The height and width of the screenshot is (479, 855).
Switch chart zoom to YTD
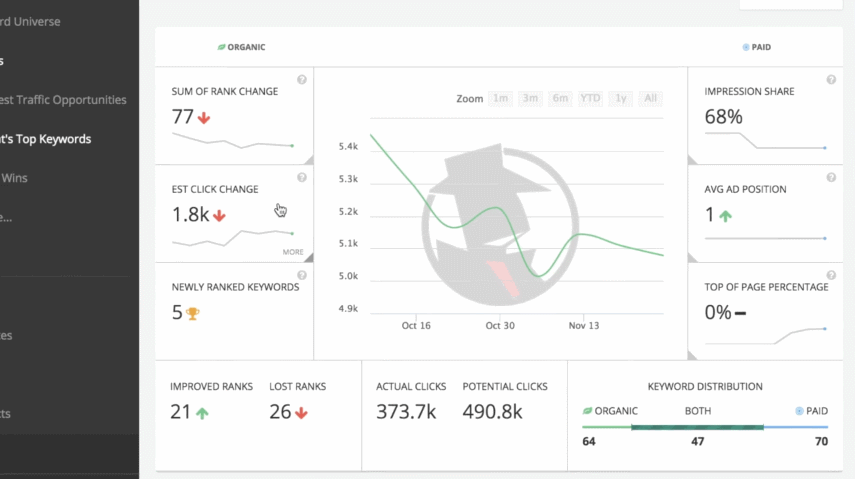pyautogui.click(x=591, y=98)
